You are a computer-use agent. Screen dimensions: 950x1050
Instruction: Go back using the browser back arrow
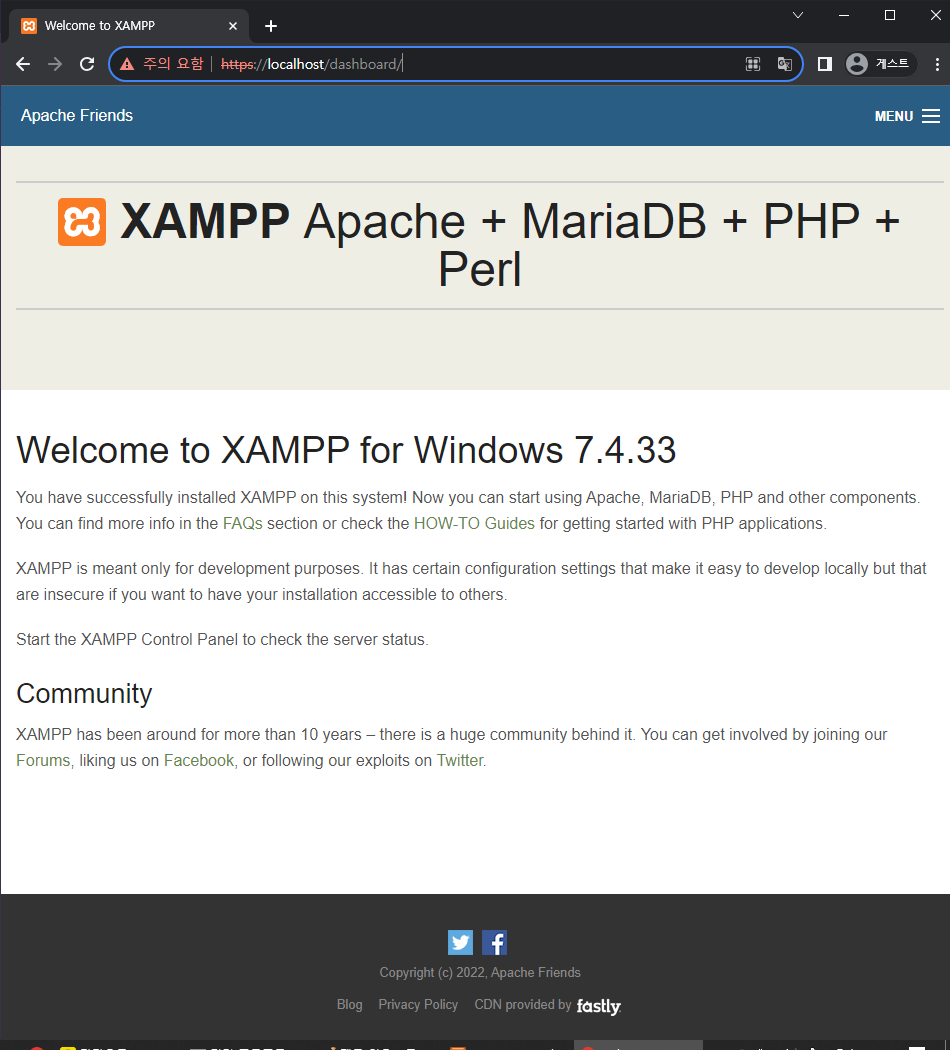(x=23, y=64)
